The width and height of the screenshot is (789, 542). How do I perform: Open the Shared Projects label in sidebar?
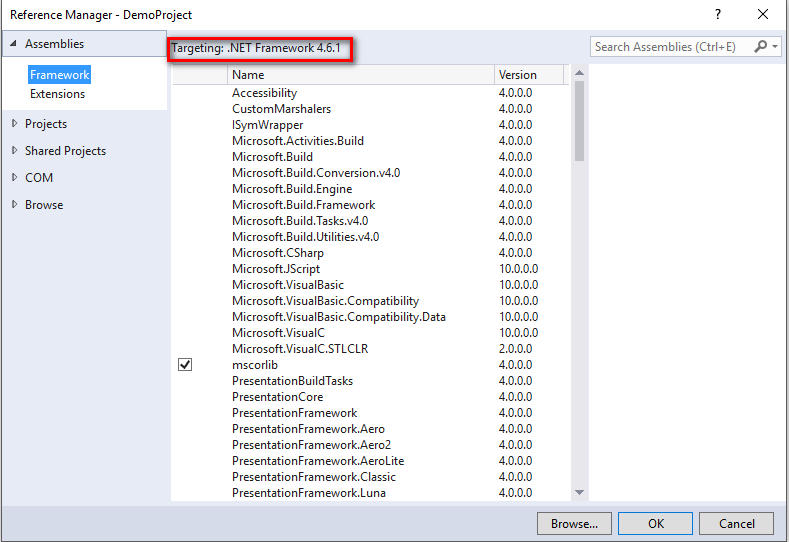click(x=65, y=151)
